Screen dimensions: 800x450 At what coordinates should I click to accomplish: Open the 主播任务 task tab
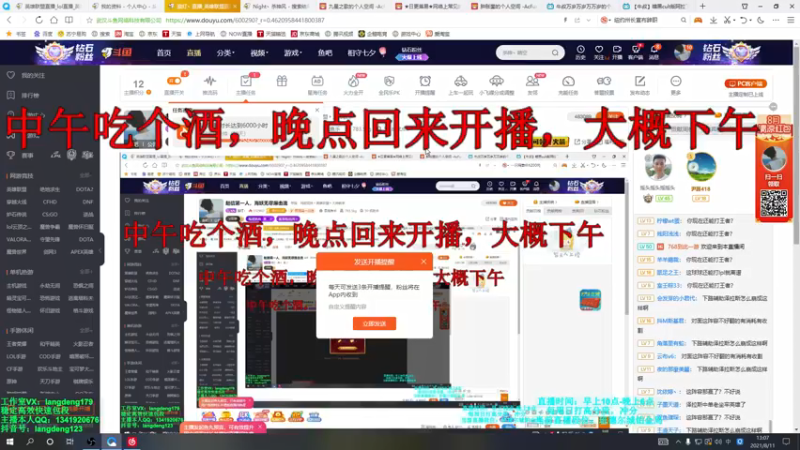point(245,85)
